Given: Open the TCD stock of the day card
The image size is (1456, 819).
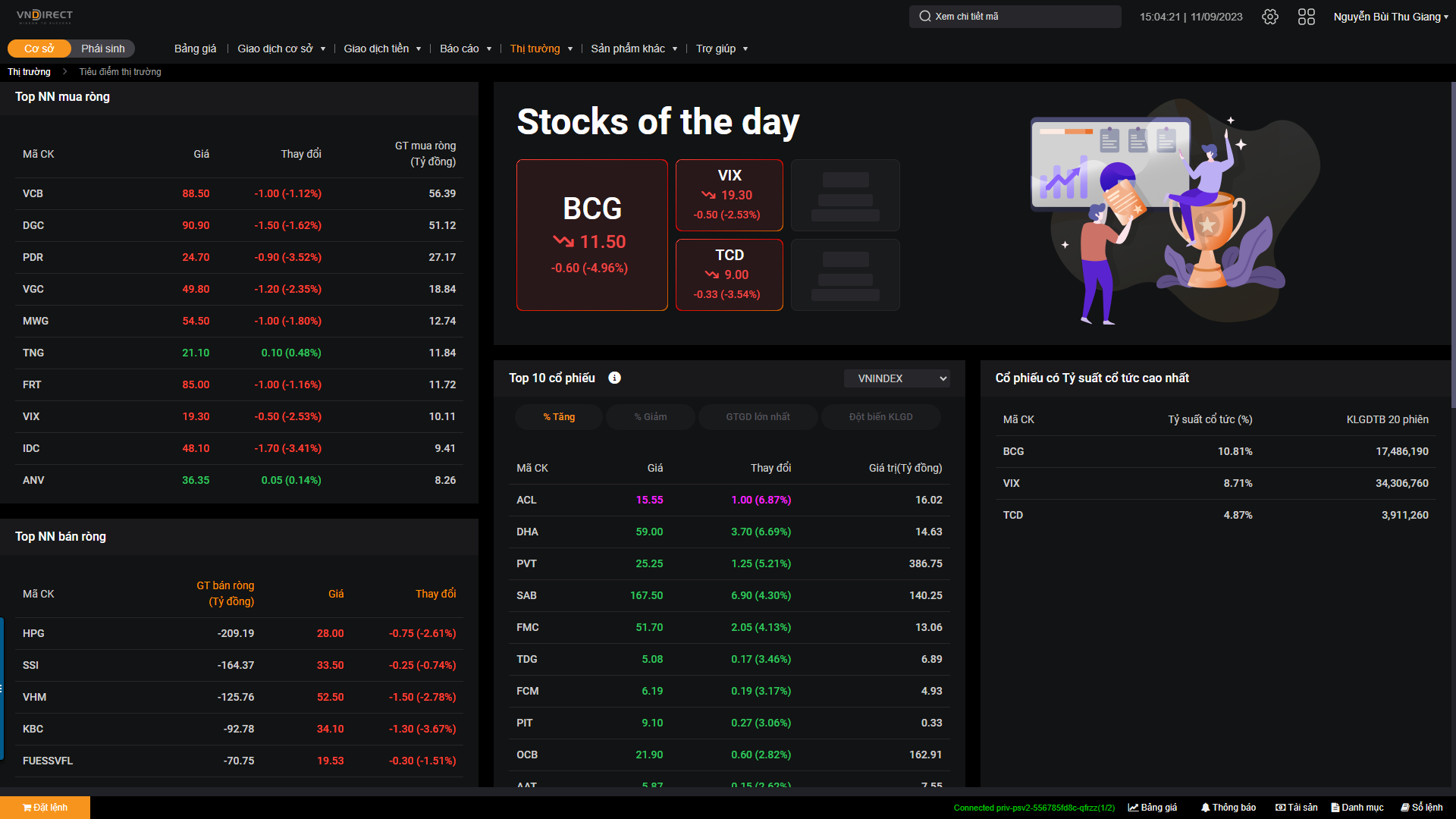Looking at the screenshot, I should (730, 275).
